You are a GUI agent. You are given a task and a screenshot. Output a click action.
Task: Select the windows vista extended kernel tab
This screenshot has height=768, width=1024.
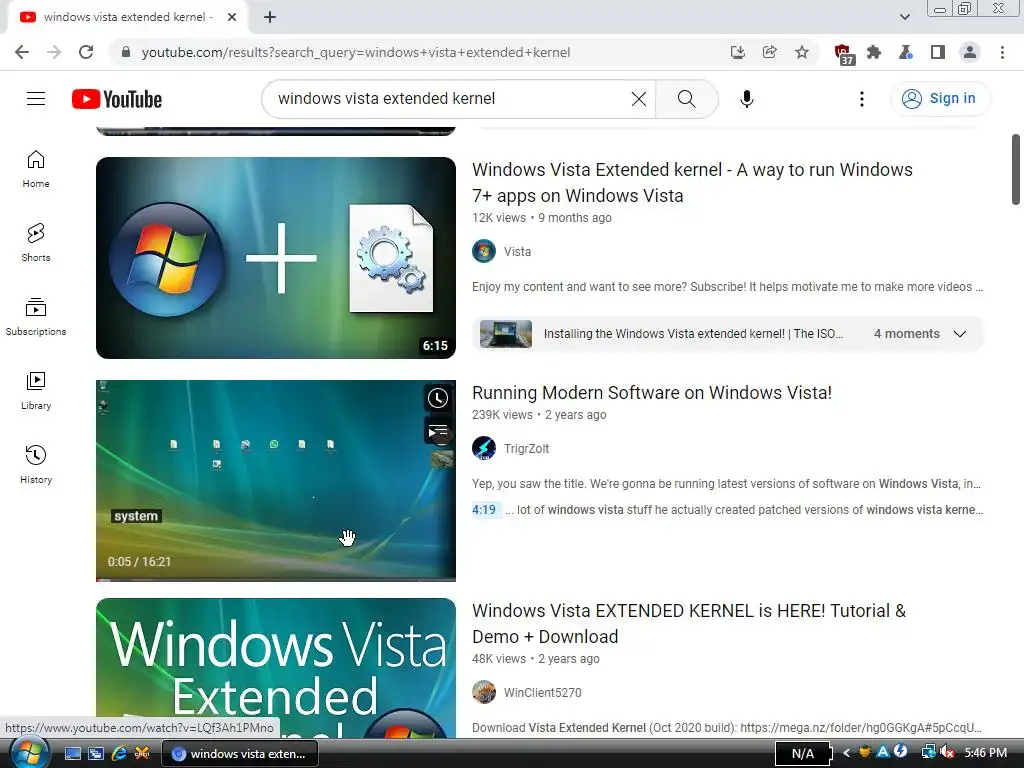coord(128,18)
